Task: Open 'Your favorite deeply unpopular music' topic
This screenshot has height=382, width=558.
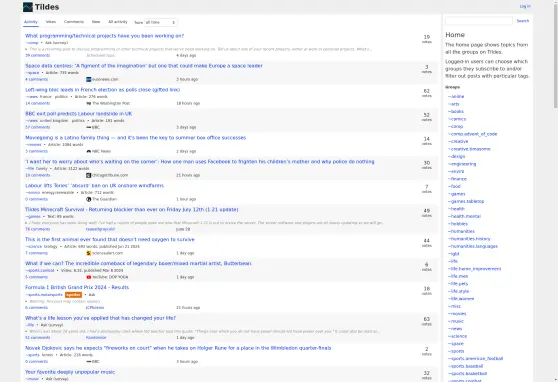Action: click(70, 372)
